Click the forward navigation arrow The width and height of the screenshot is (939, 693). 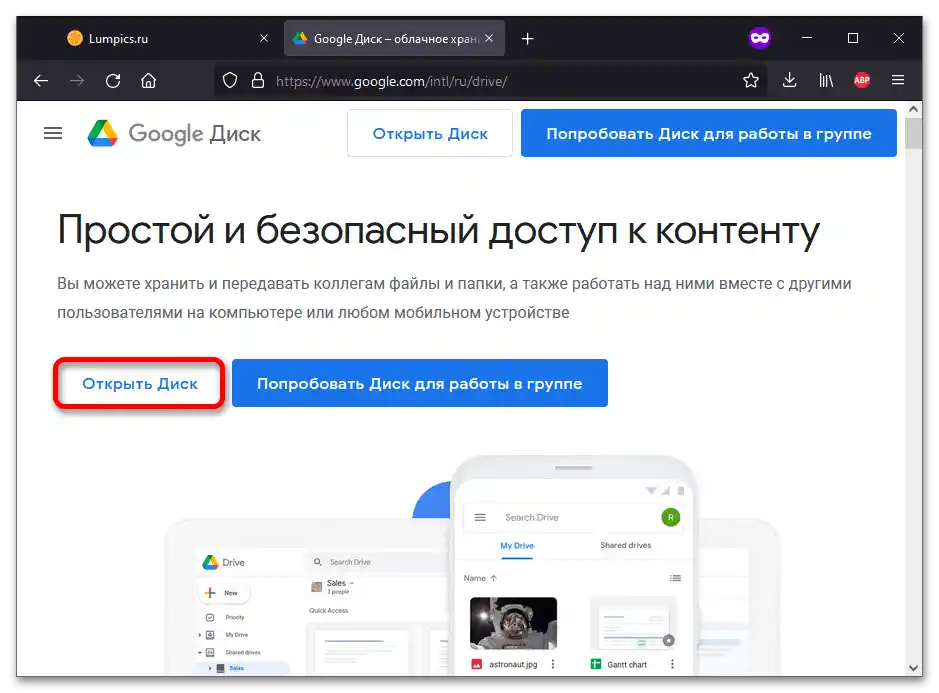click(77, 81)
